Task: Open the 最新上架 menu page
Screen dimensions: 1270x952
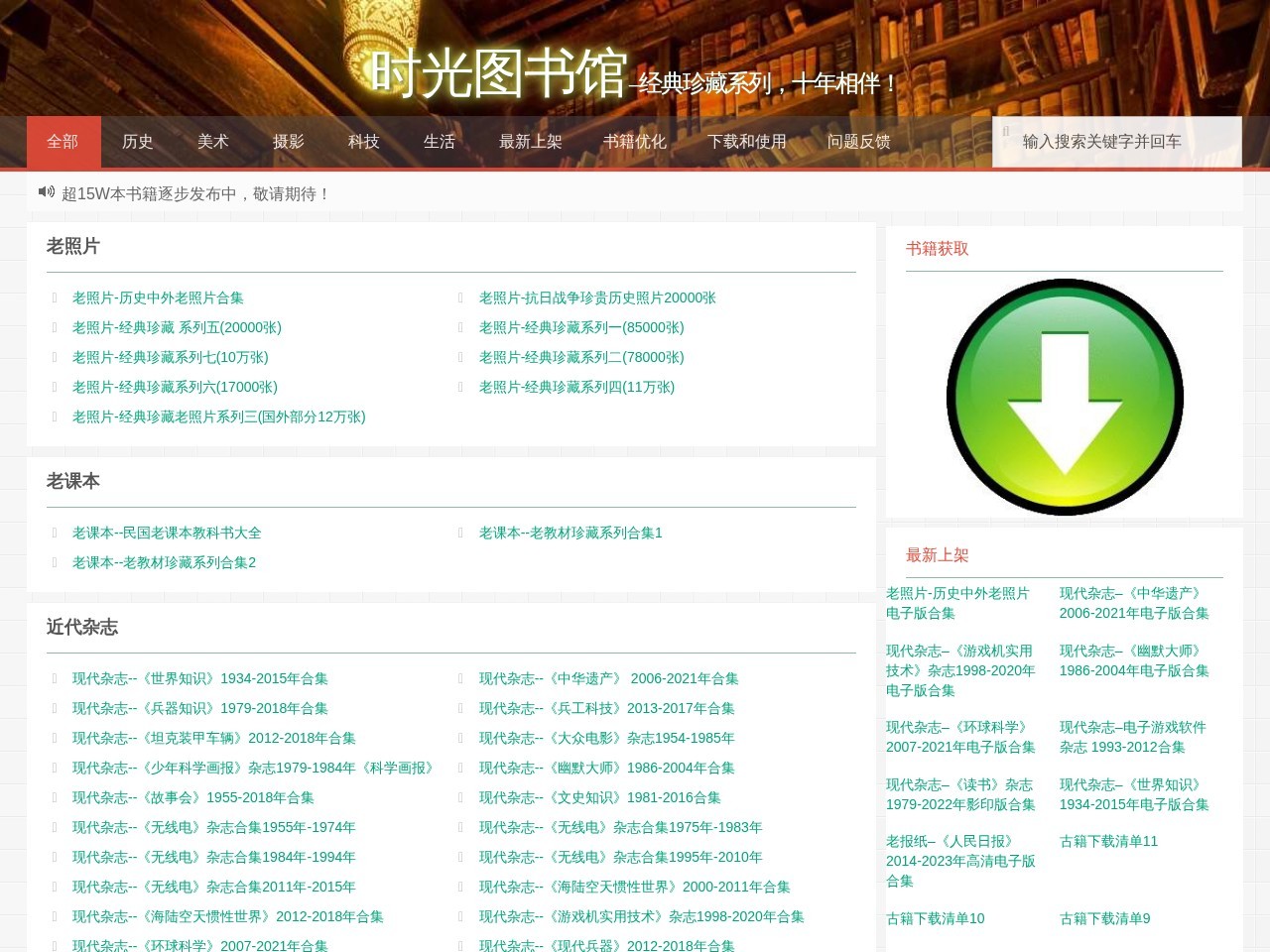Action: tap(530, 142)
